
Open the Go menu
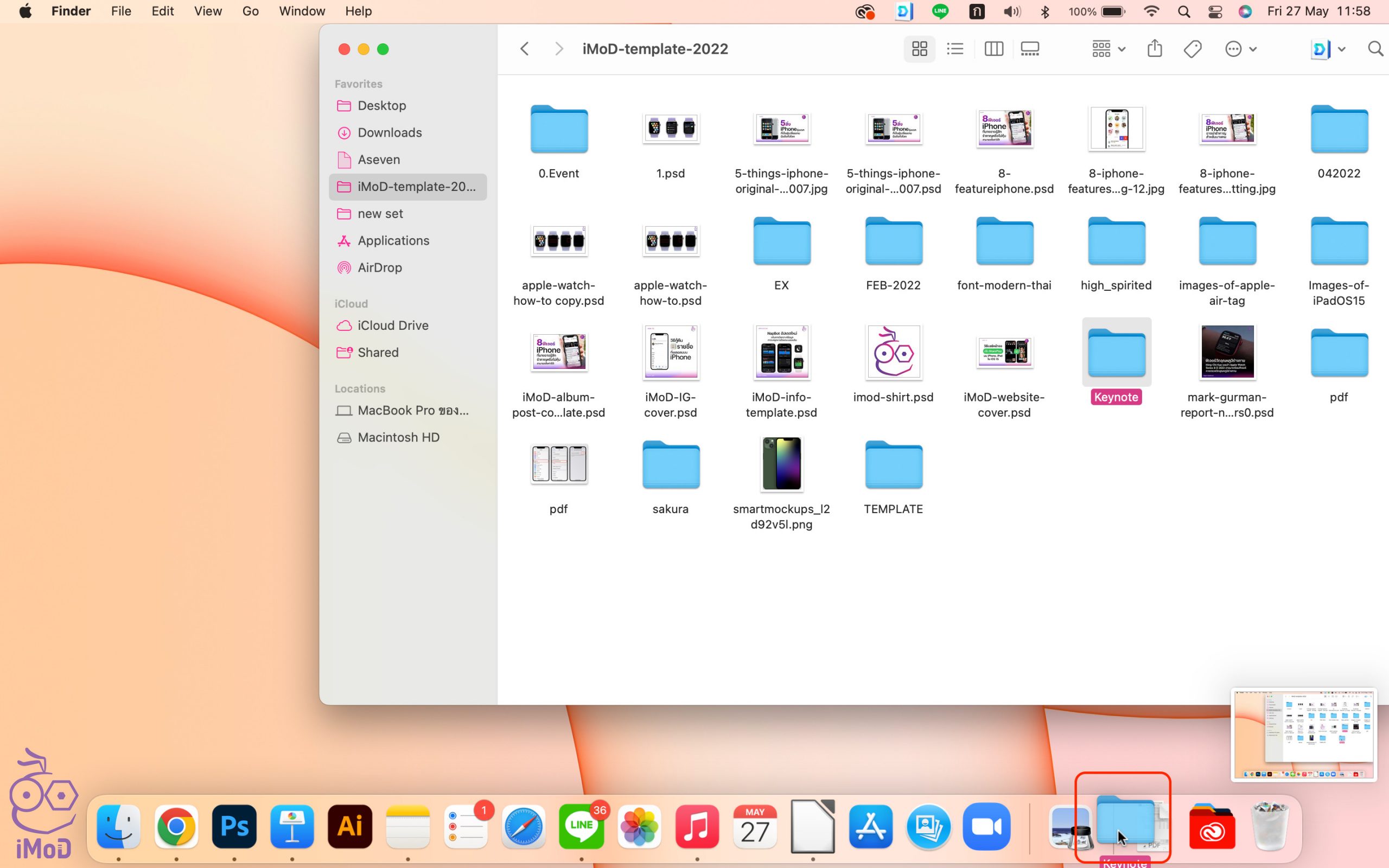pos(250,11)
